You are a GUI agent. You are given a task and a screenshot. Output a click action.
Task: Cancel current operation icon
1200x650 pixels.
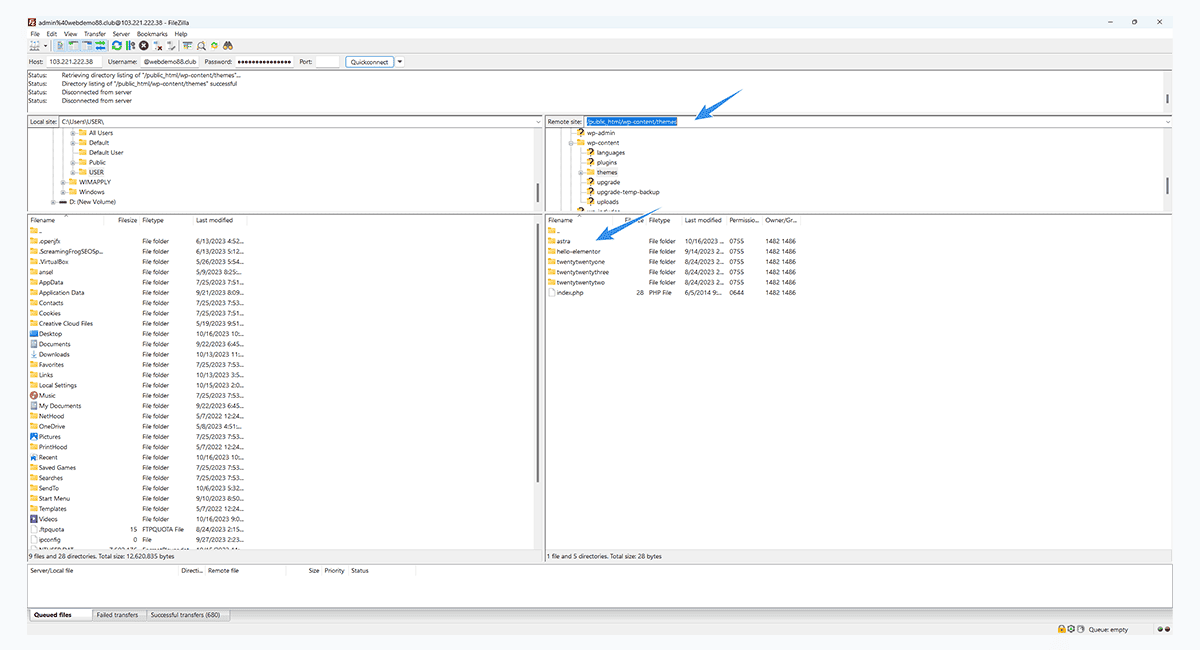coord(143,46)
